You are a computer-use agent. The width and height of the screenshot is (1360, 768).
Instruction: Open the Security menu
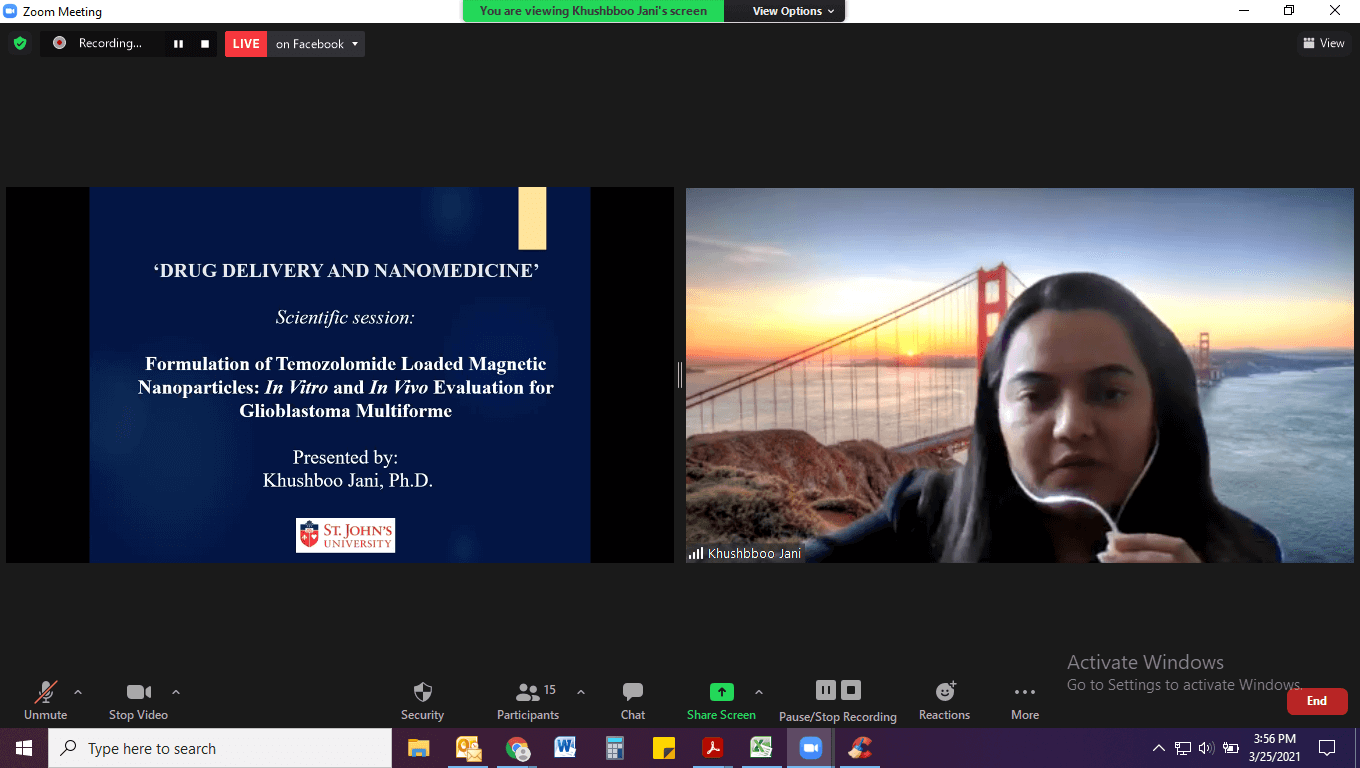[422, 701]
